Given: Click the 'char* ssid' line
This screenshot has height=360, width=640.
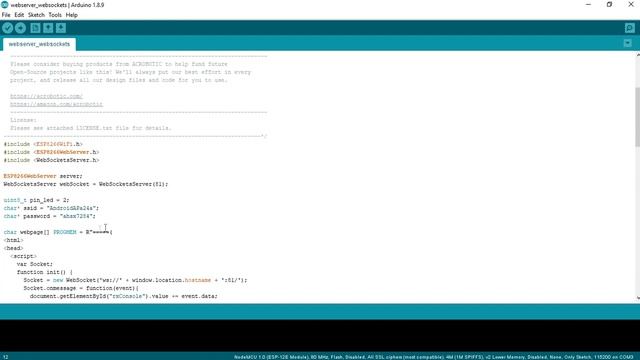Looking at the screenshot, I should [x=51, y=208].
